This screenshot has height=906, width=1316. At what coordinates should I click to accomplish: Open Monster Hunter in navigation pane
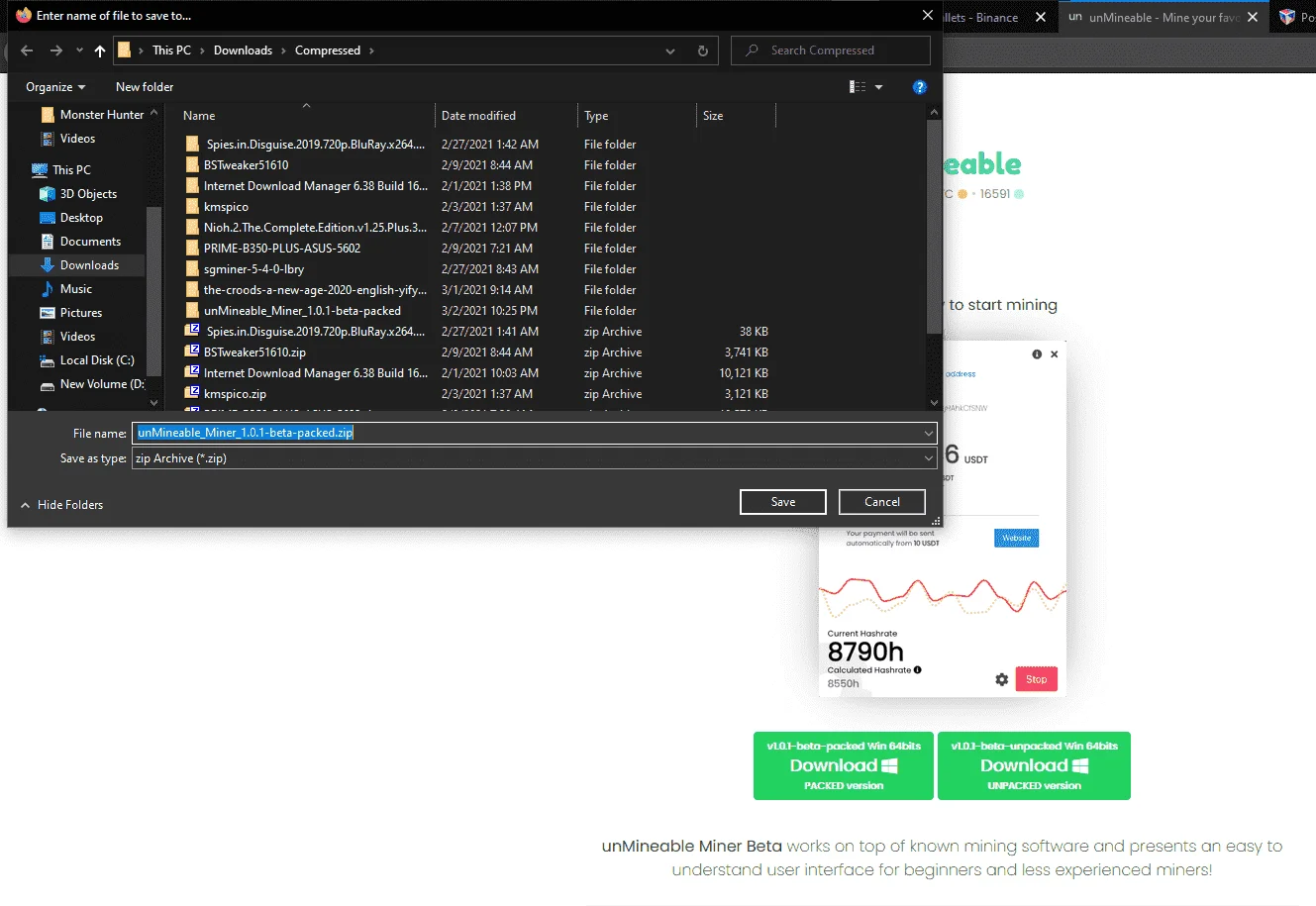pyautogui.click(x=91, y=115)
